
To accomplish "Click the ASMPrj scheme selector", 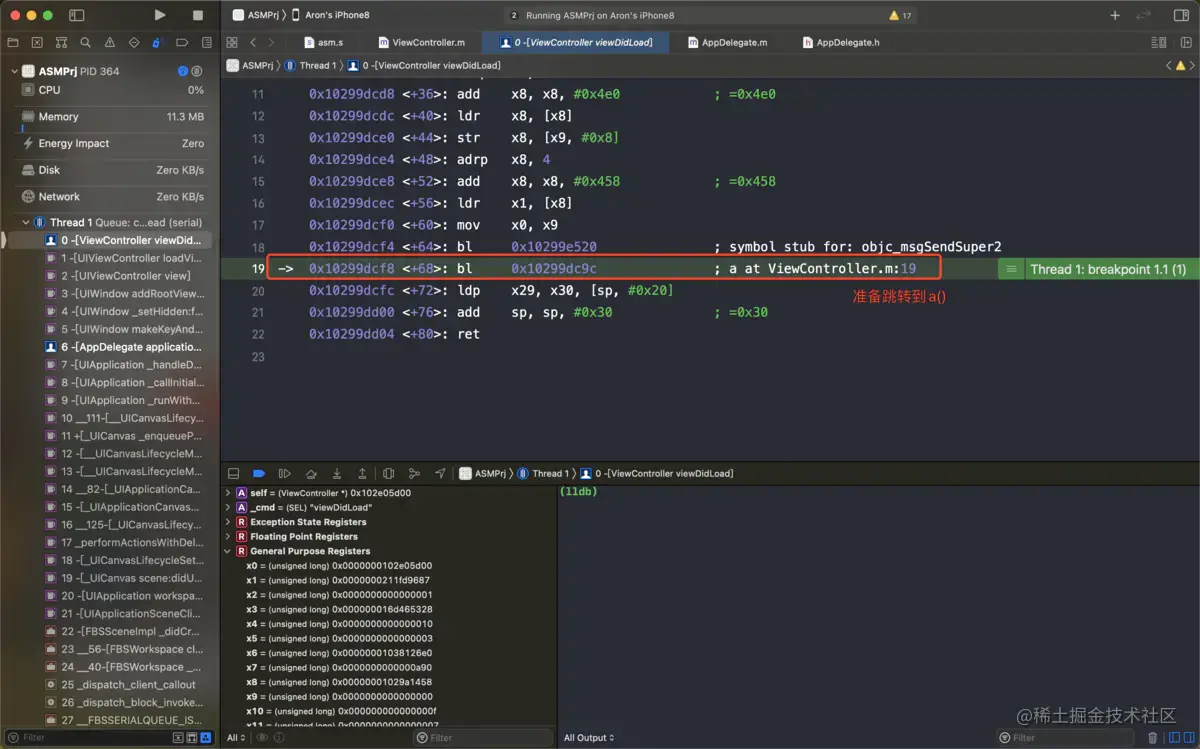I will coord(256,15).
